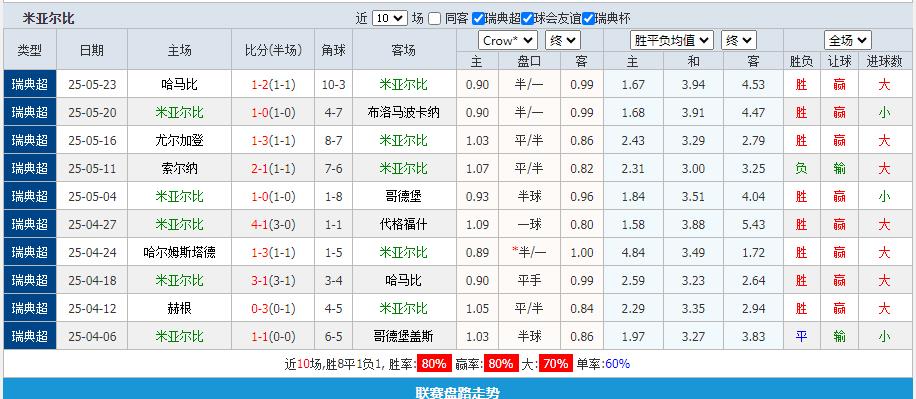Open the 胜平负均值 dropdown

click(672, 40)
